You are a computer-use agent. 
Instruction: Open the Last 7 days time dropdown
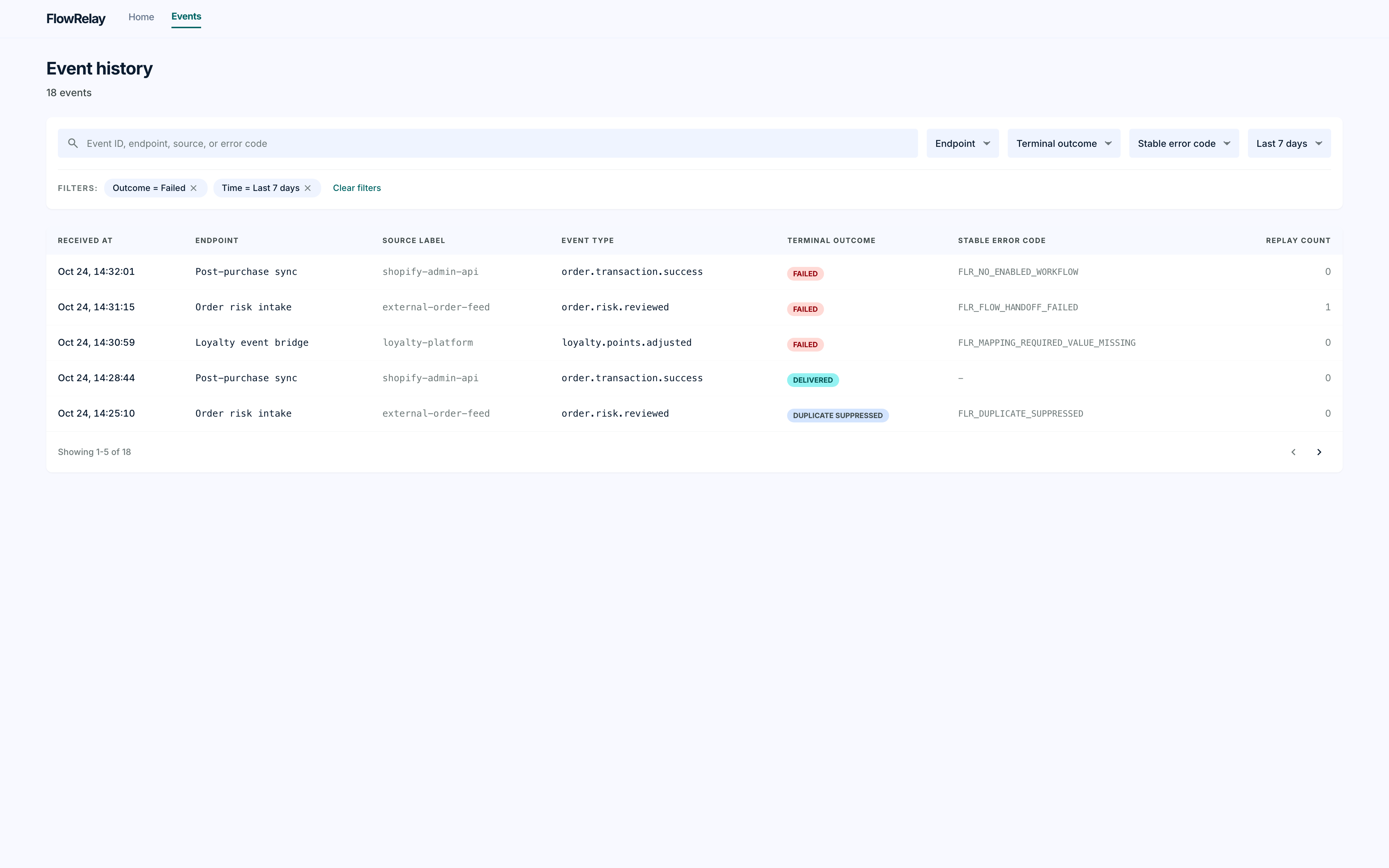pos(1288,144)
